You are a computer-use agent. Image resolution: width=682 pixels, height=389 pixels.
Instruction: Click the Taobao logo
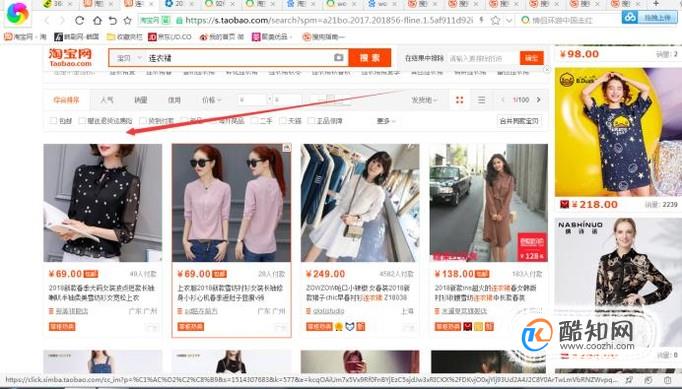pos(70,57)
